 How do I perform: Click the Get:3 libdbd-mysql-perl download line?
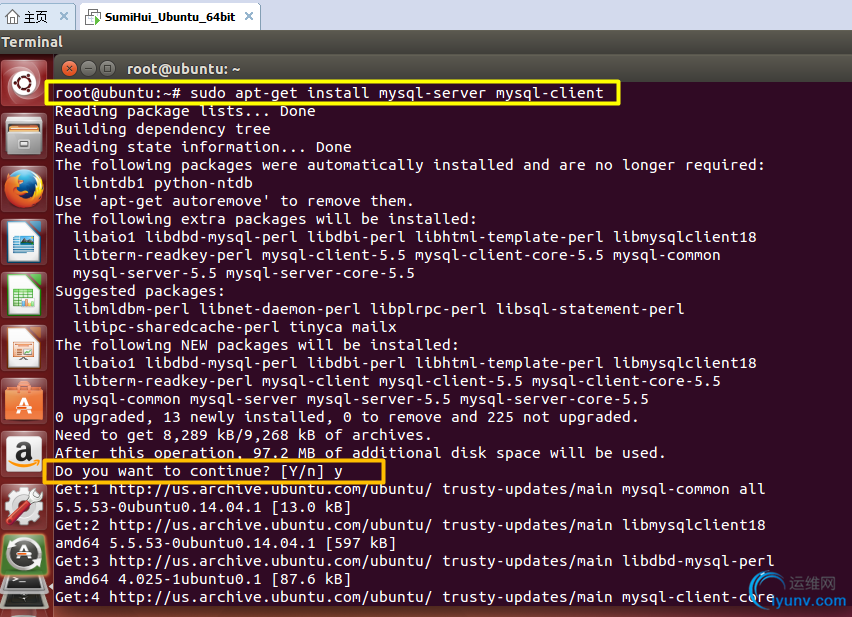click(415, 561)
